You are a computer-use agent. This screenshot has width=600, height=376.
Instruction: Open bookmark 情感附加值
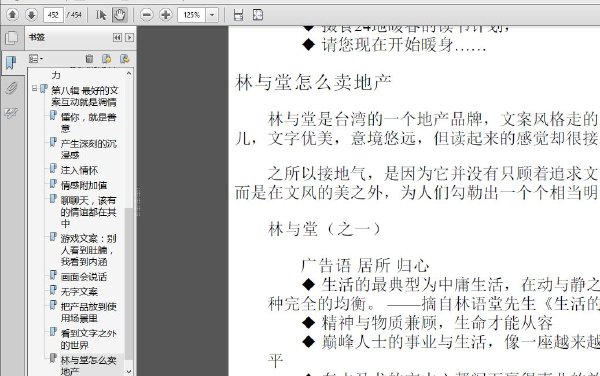pos(84,185)
